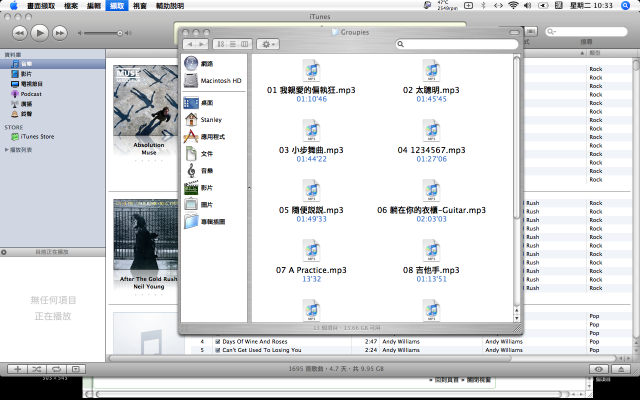Select Macintosh HD in Finder sidebar

tap(213, 81)
